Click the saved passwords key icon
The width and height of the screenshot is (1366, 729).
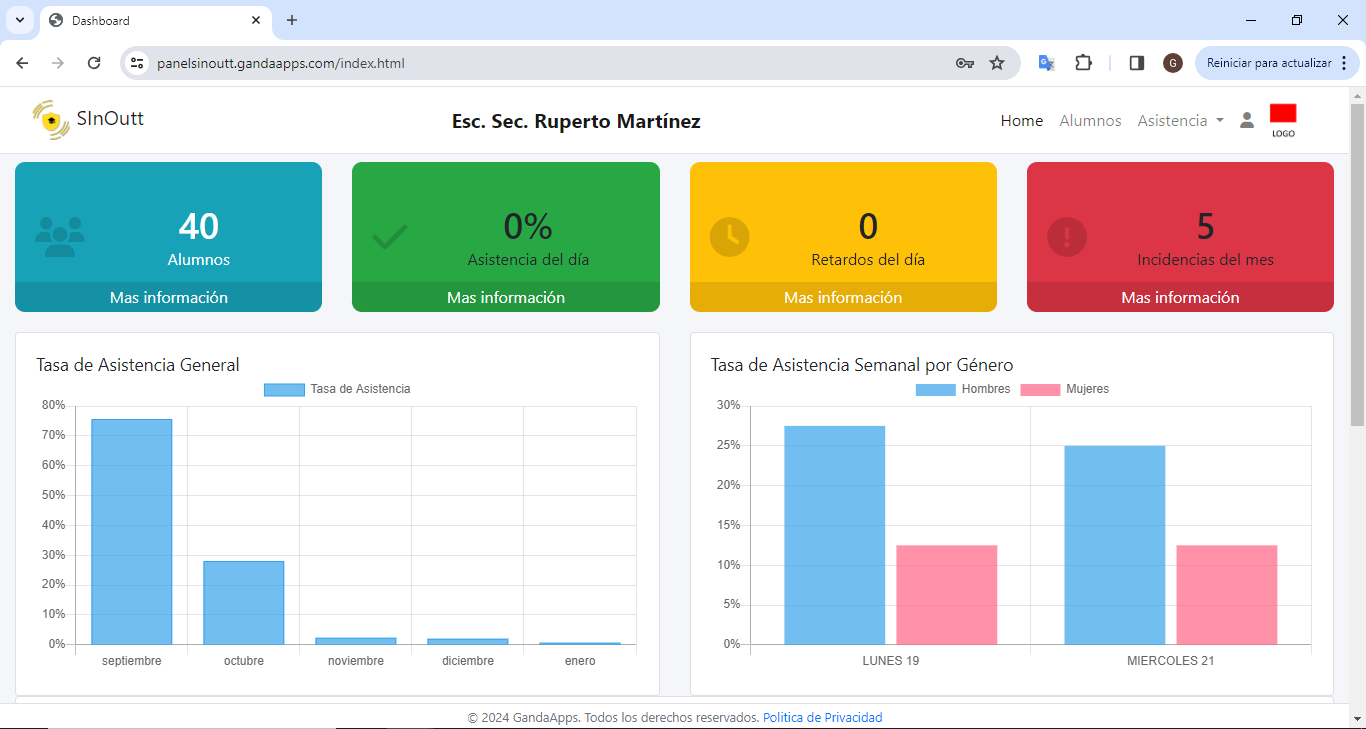click(964, 63)
